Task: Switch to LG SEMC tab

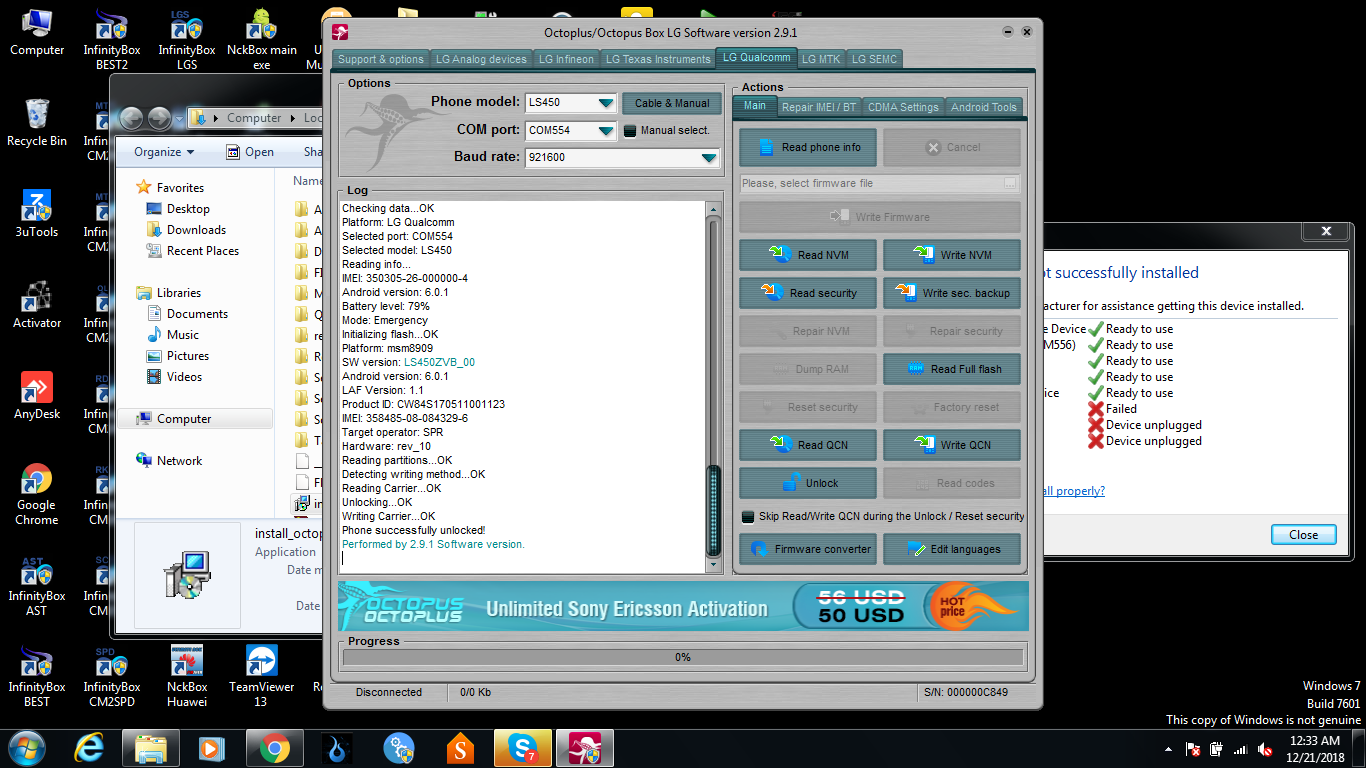Action: [x=874, y=59]
